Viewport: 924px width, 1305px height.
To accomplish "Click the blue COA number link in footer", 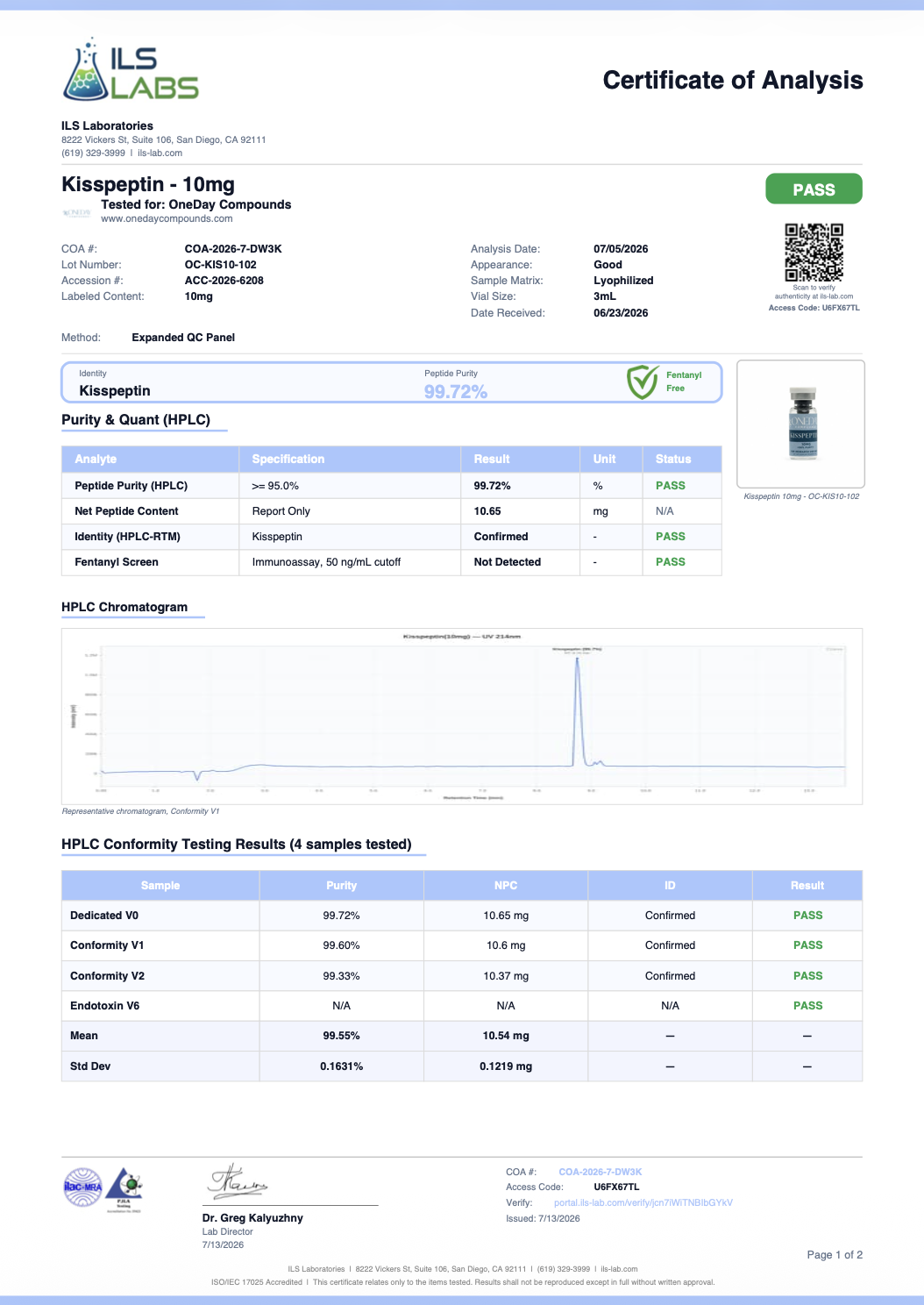I will point(601,1172).
